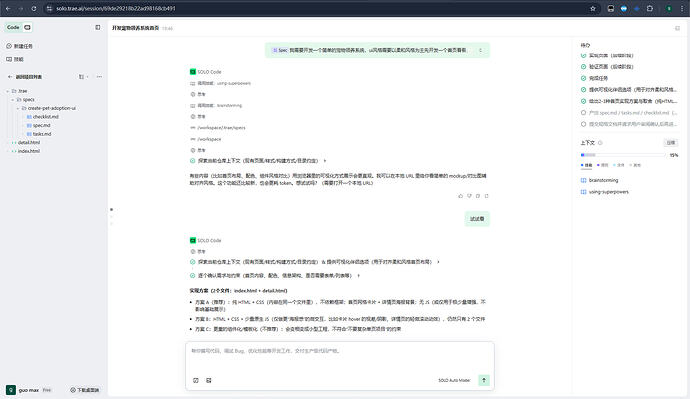Open the brainstorming skill entry
This screenshot has width=690, height=399.
coord(599,180)
